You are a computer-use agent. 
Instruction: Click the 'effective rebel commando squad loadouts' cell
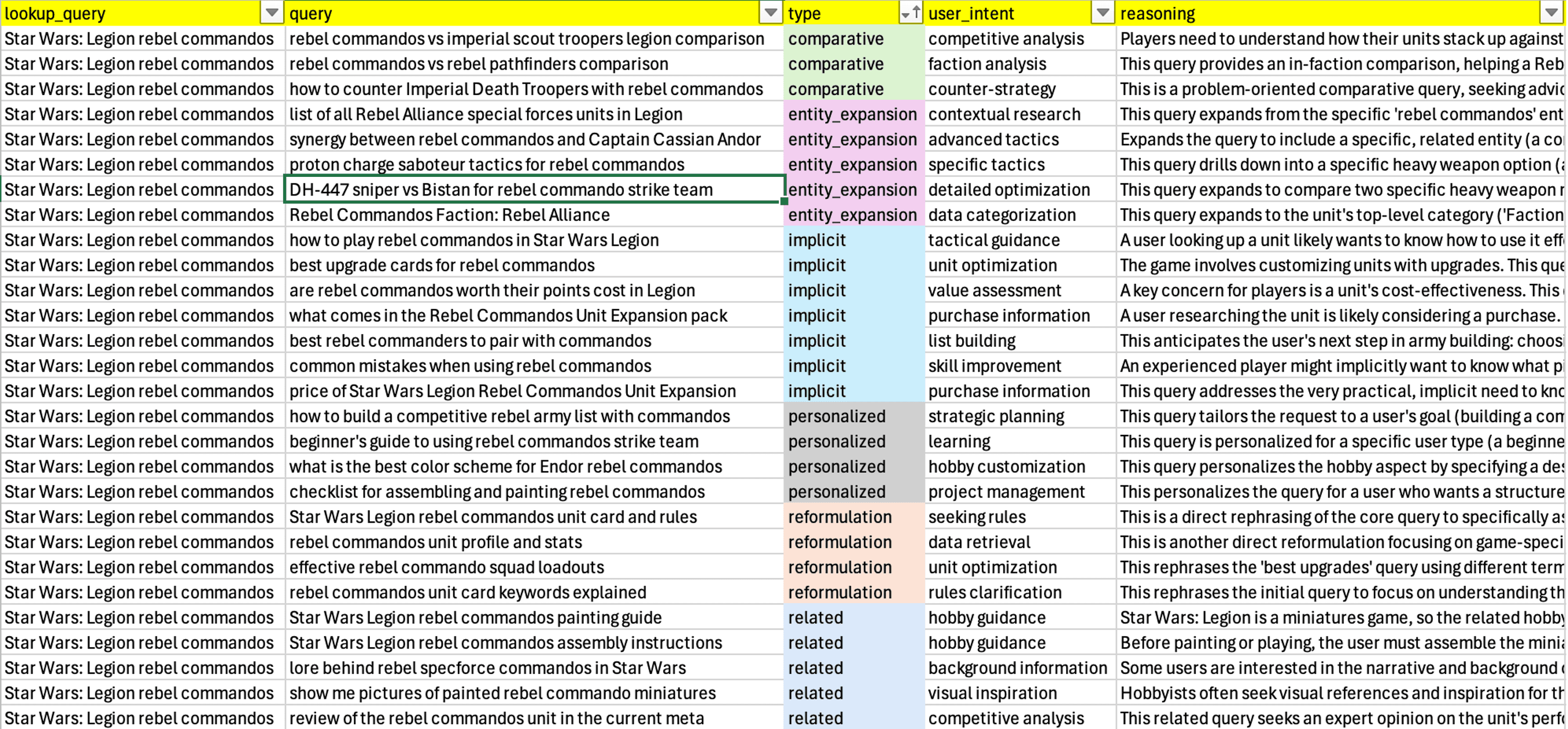point(534,567)
